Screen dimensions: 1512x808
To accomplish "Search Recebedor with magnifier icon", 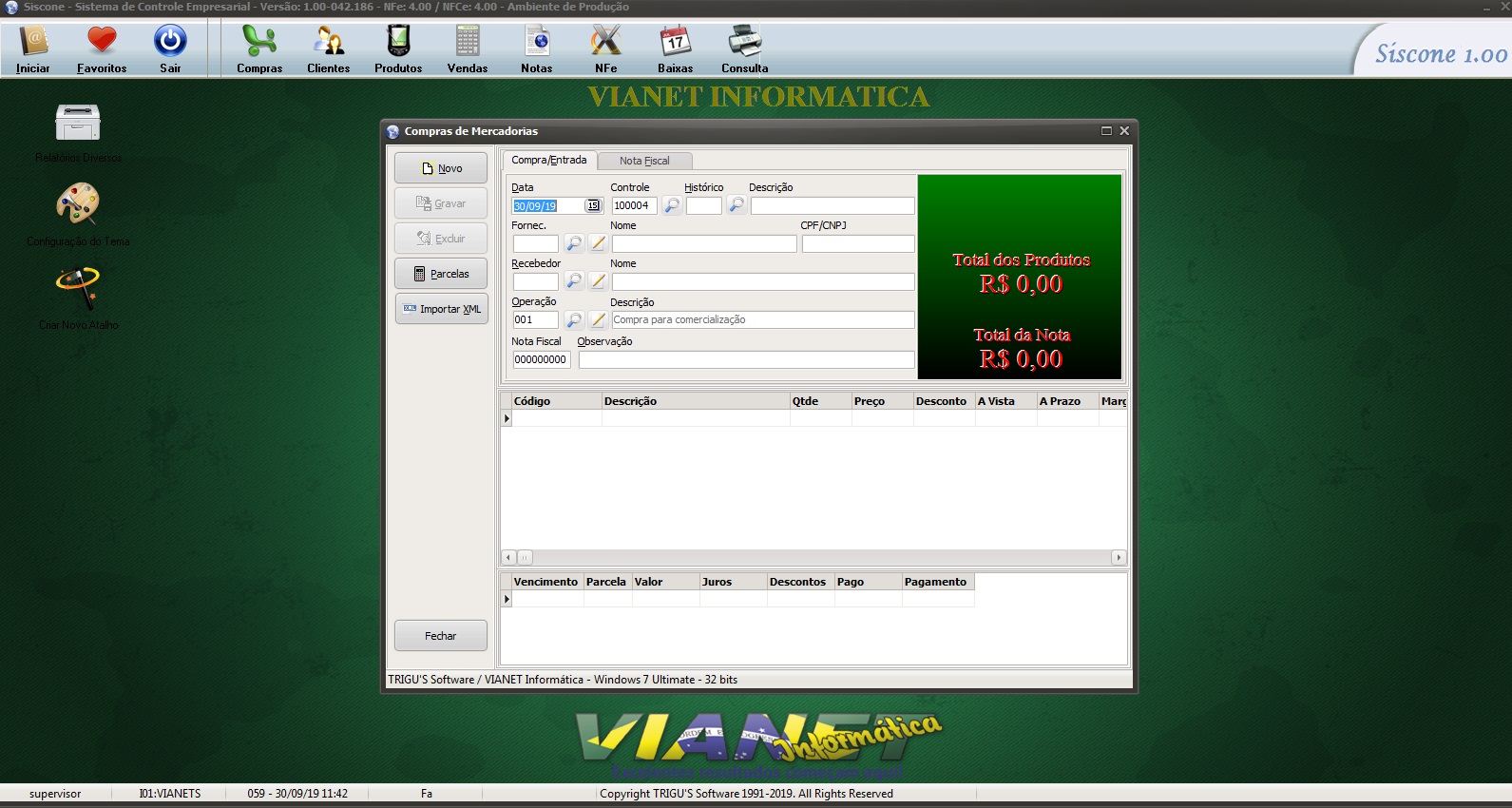I will pos(574,281).
